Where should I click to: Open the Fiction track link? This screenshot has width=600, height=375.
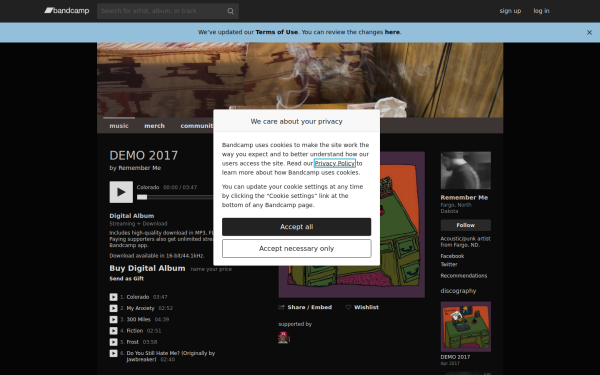click(x=135, y=331)
